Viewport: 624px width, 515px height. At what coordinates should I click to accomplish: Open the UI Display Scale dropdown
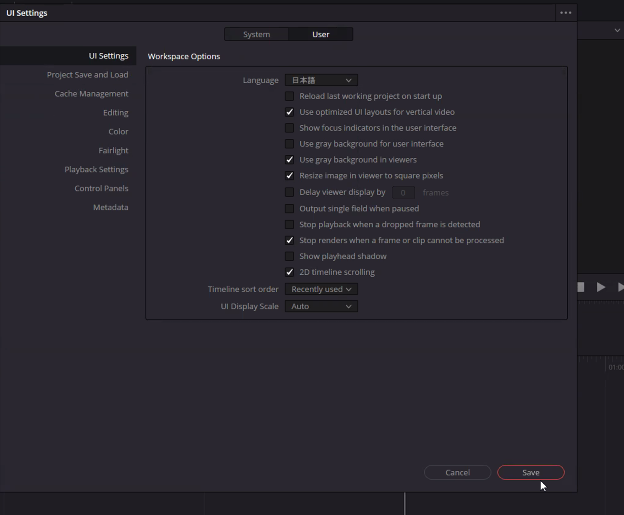(321, 306)
